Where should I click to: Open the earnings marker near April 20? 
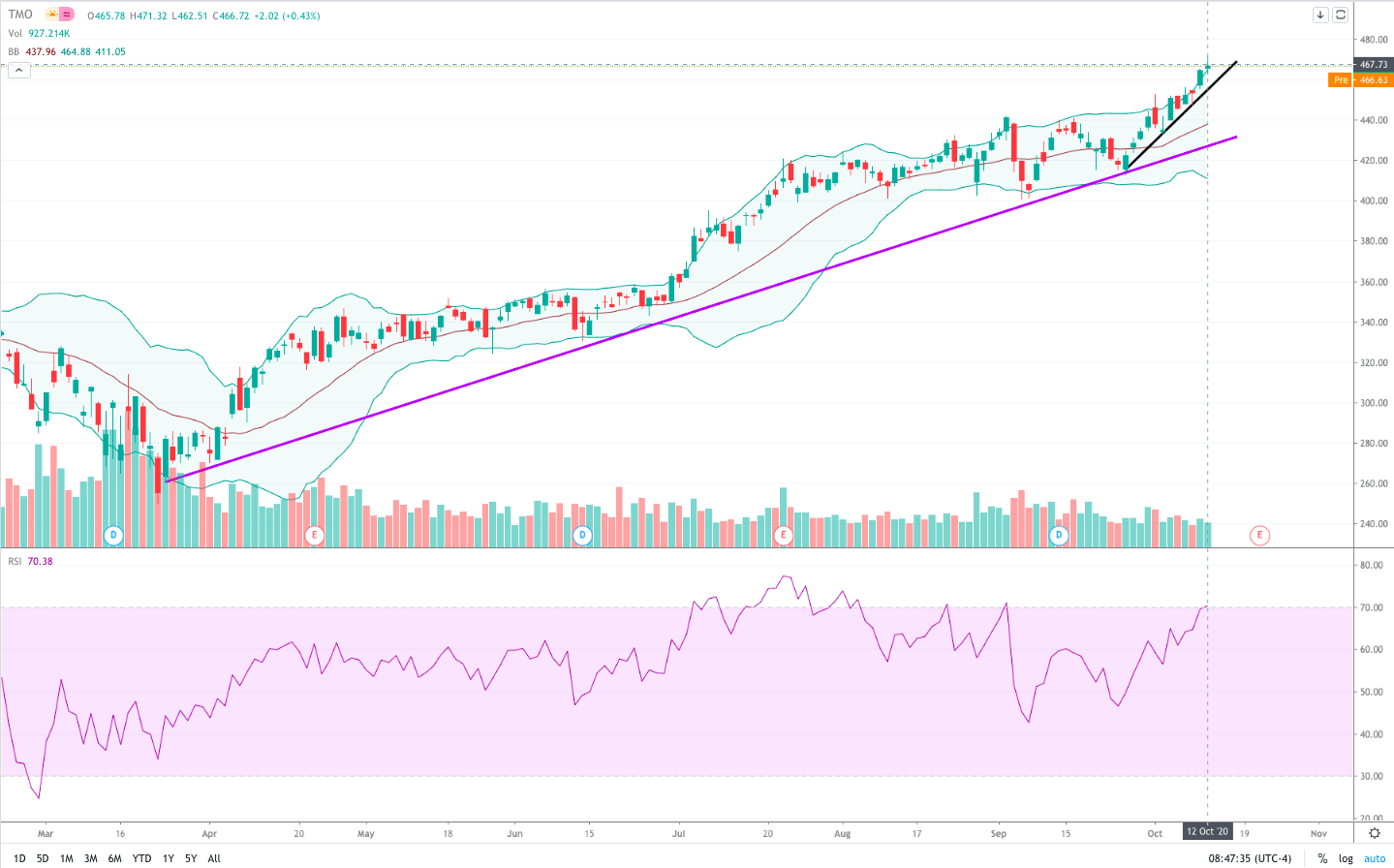click(313, 535)
